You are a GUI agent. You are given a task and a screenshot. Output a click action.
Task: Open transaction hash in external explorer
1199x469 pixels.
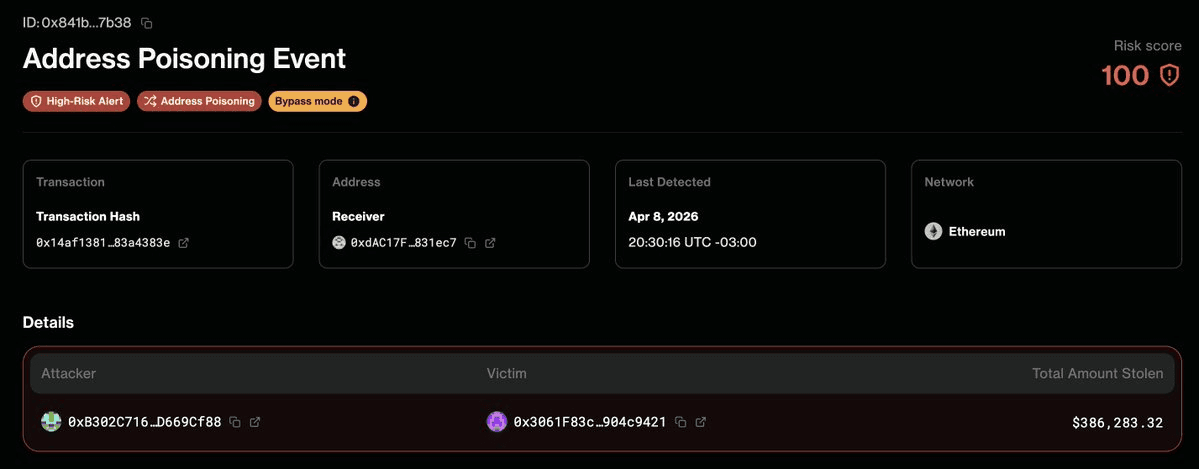point(183,243)
